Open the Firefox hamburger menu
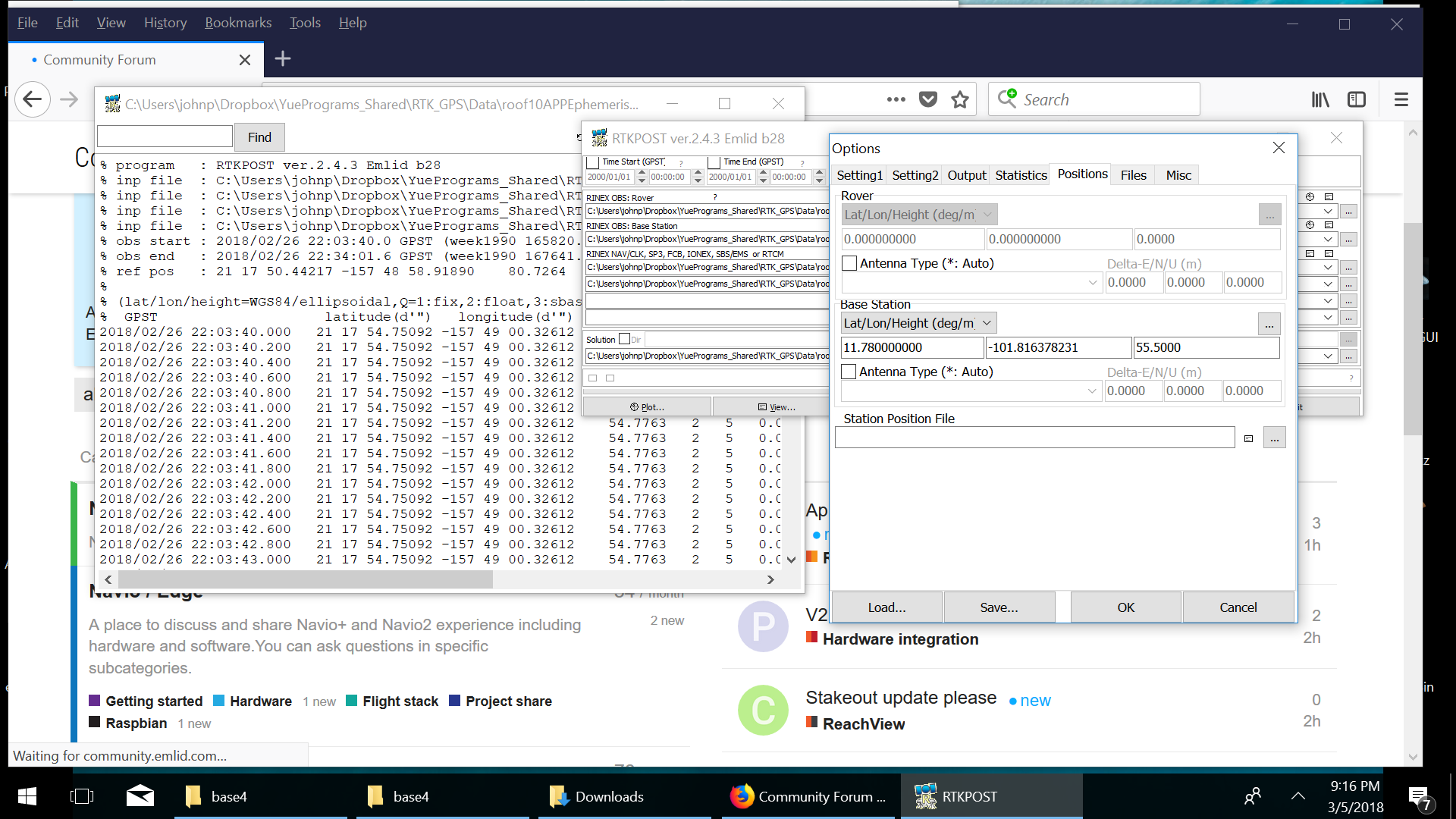This screenshot has height=819, width=1456. [x=1401, y=99]
